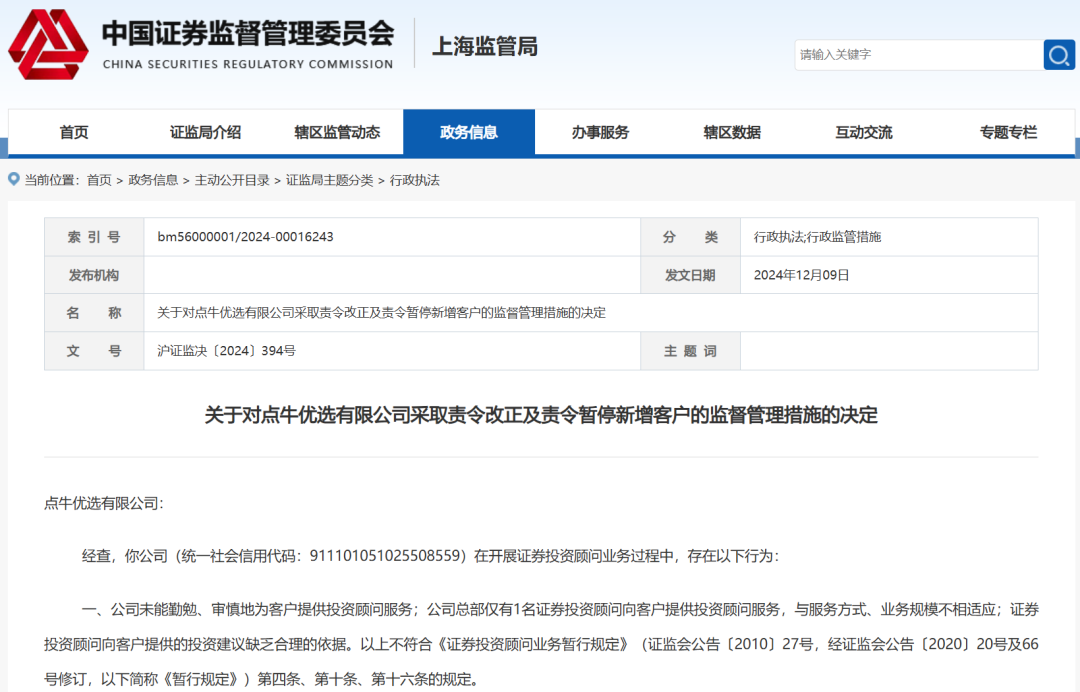Screen dimensions: 1080x692
Task: Type in the 请输入关键字 search field
Action: (917, 54)
